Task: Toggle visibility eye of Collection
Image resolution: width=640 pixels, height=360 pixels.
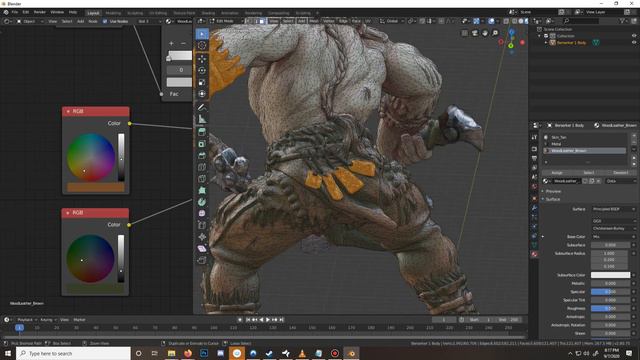Action: pyautogui.click(x=634, y=36)
